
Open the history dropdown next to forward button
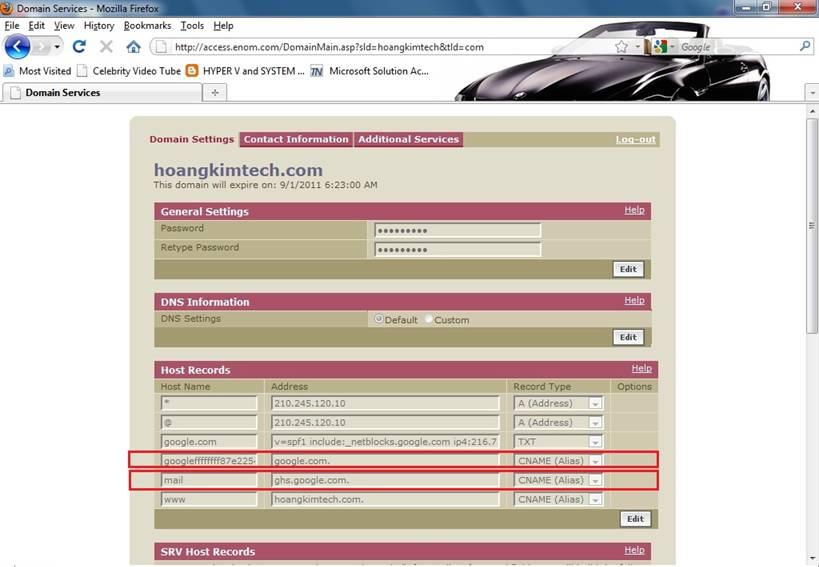[x=57, y=47]
